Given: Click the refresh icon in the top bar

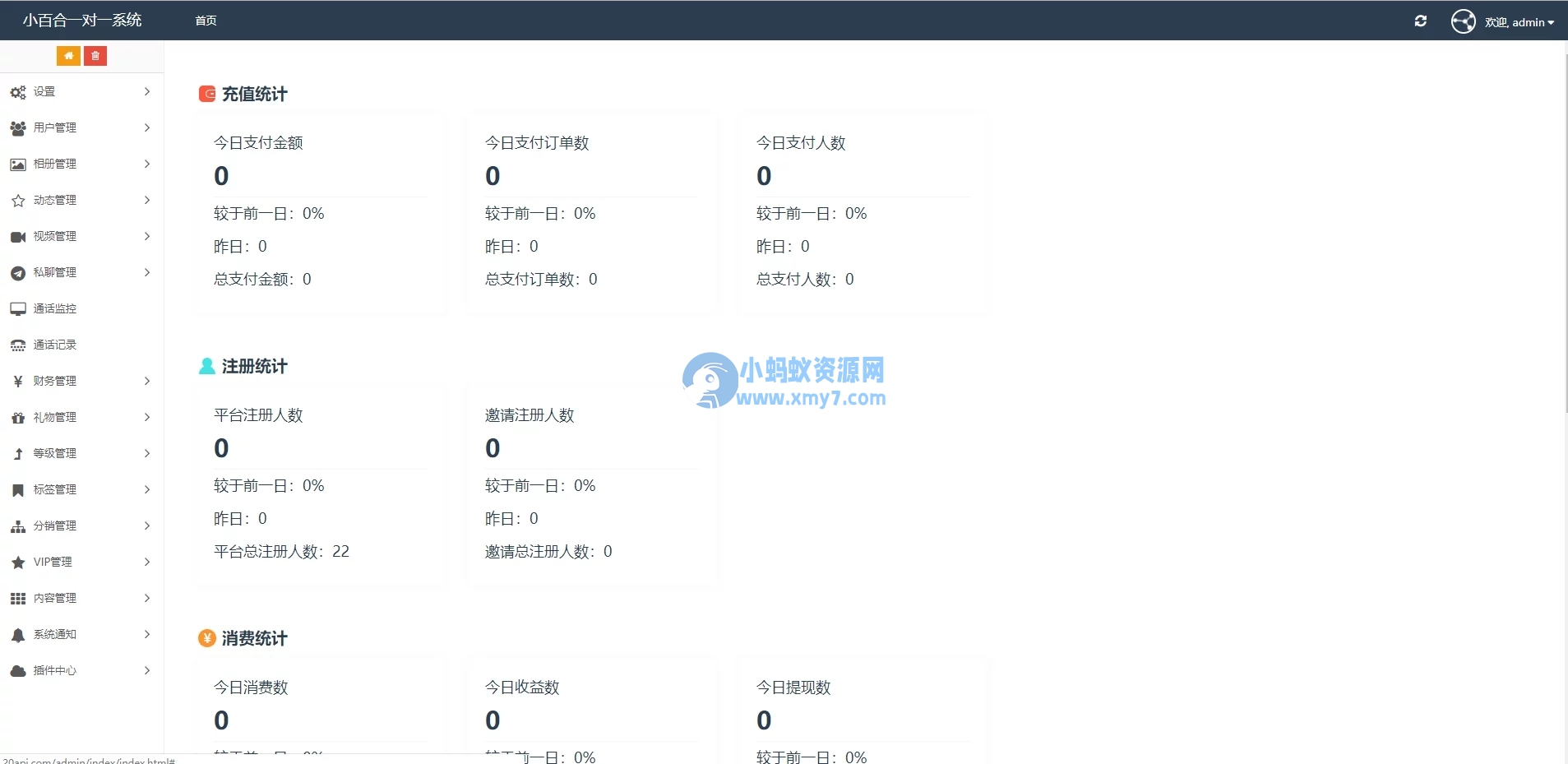Looking at the screenshot, I should click(1420, 21).
